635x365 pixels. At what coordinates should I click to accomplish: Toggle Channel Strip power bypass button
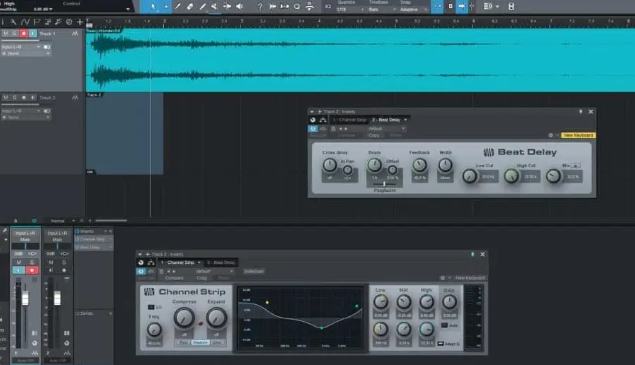pos(141,271)
